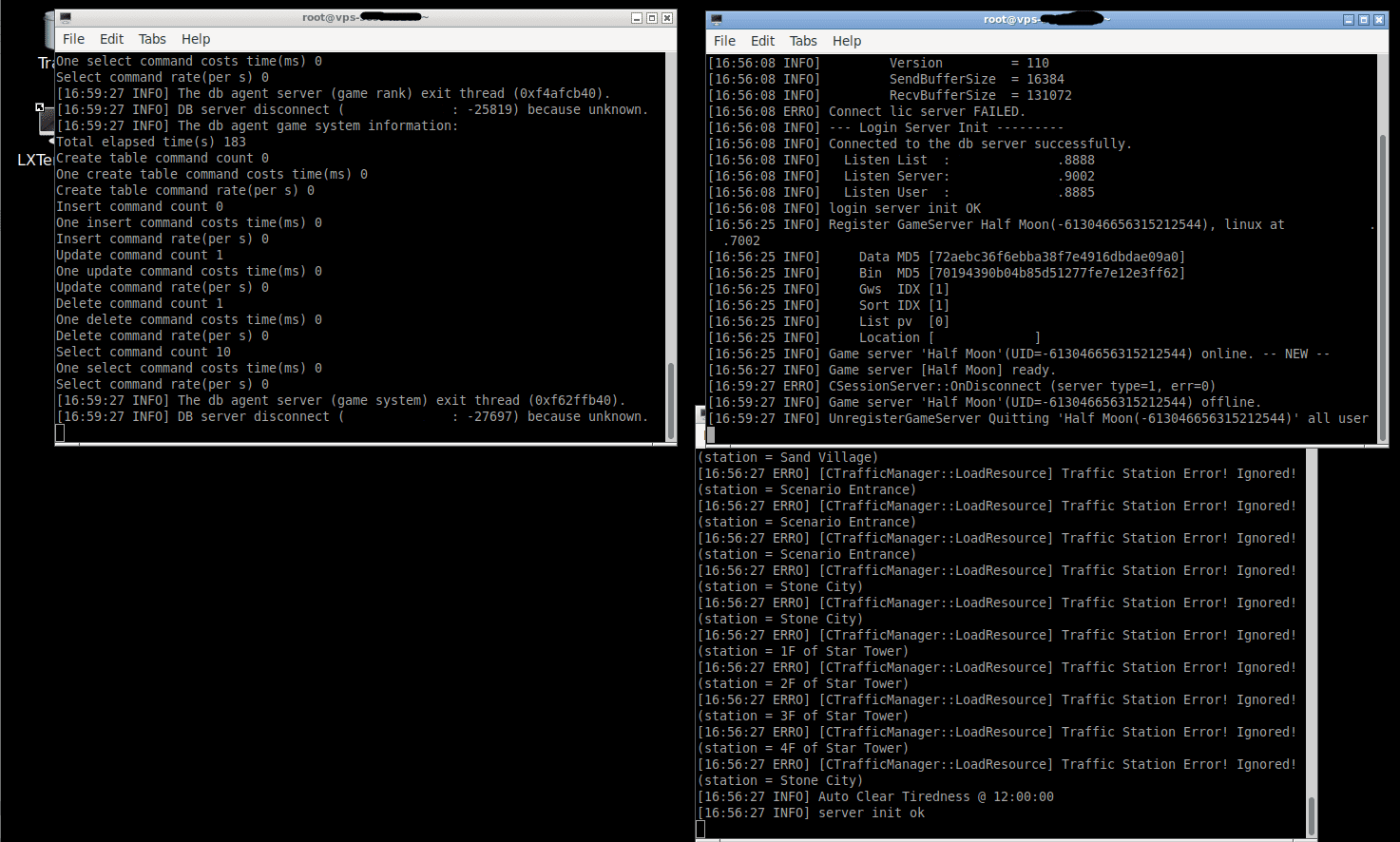Click '(station = 4F of Star Tower)' line
The width and height of the screenshot is (1400, 842).
(803, 748)
